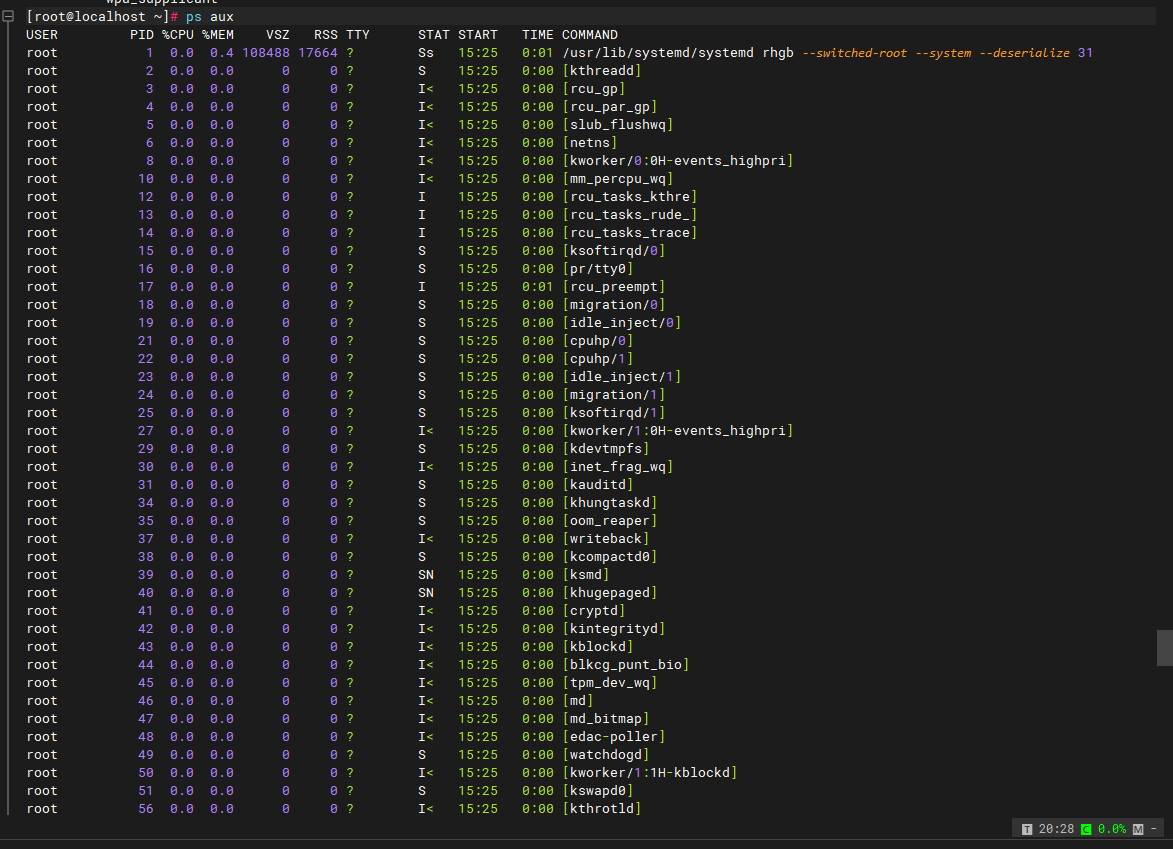Image resolution: width=1173 pixels, height=849 pixels.
Task: Click the [mm_percpu_wq] process name
Action: click(x=618, y=179)
